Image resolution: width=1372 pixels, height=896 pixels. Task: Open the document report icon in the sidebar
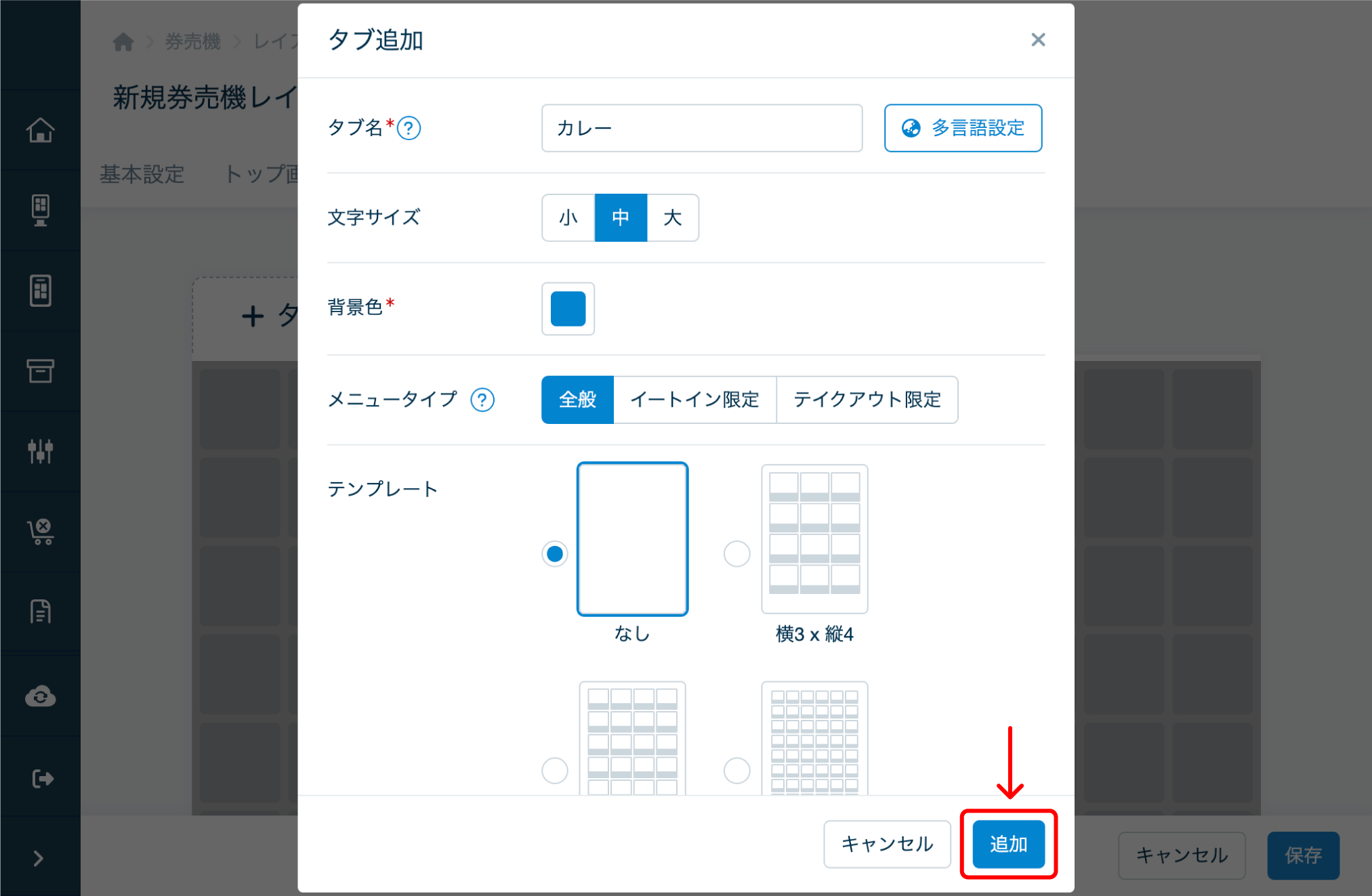pyautogui.click(x=41, y=612)
